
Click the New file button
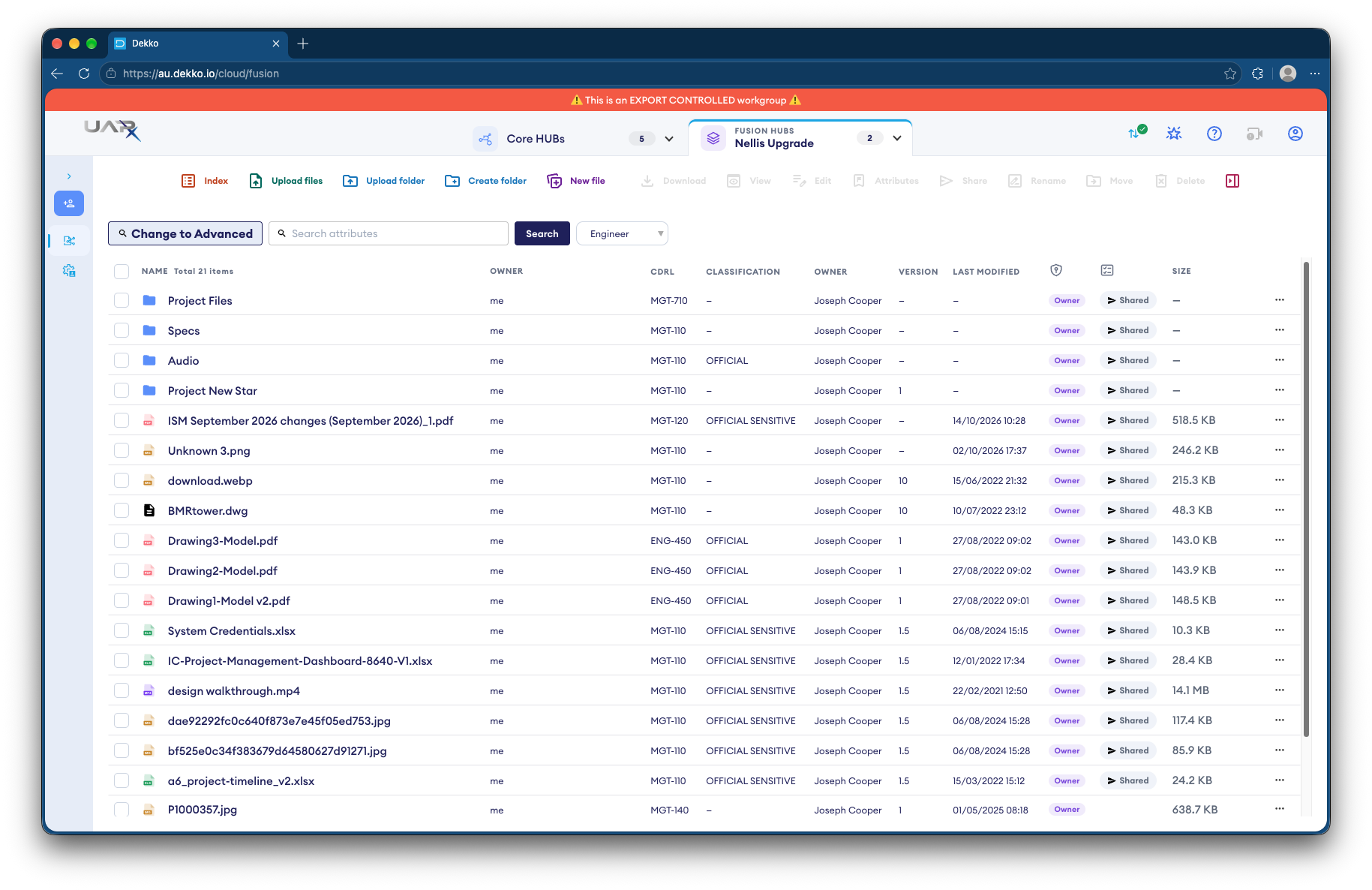pos(576,181)
